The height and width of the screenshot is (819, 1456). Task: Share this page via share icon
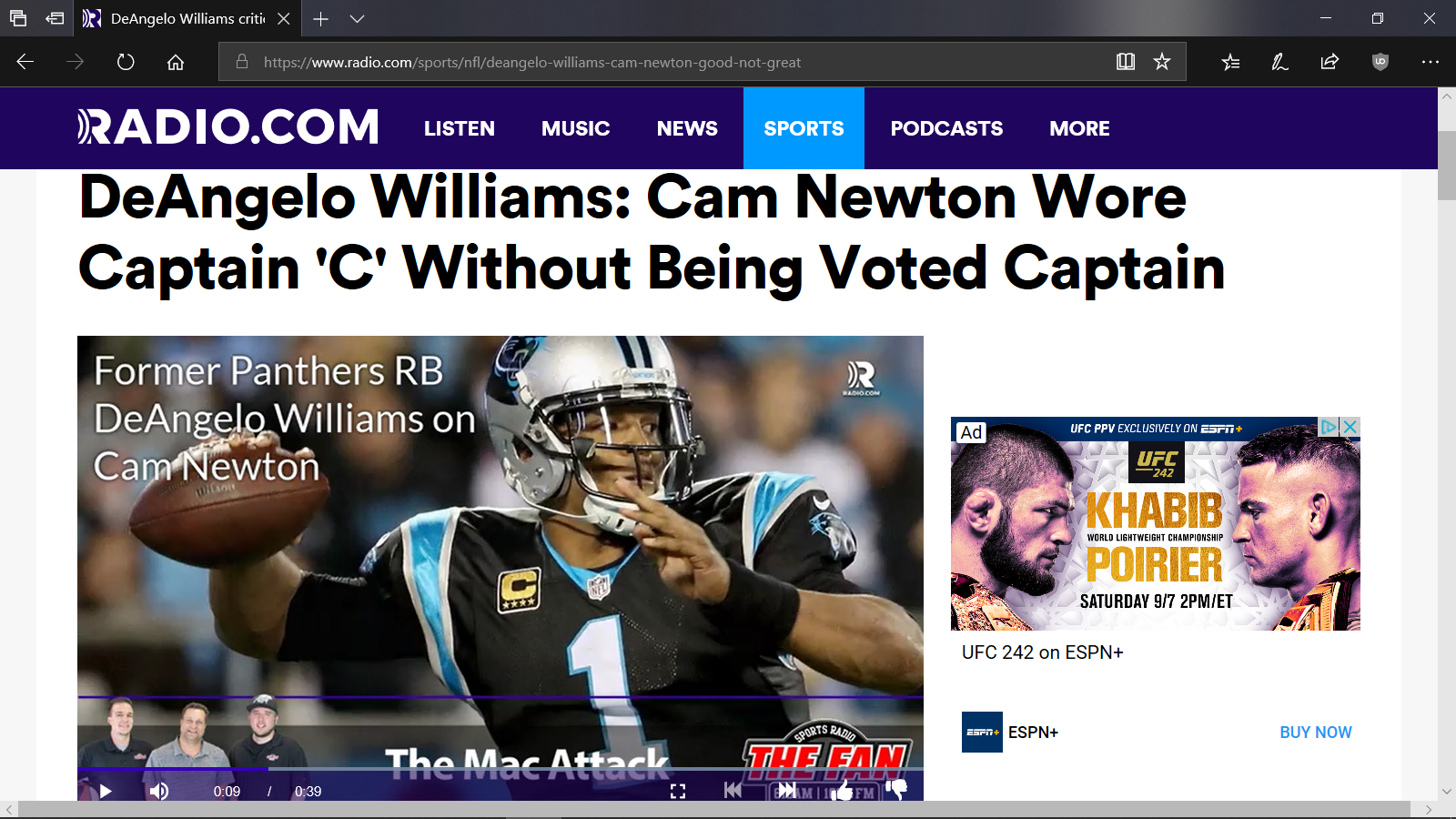tap(1330, 62)
